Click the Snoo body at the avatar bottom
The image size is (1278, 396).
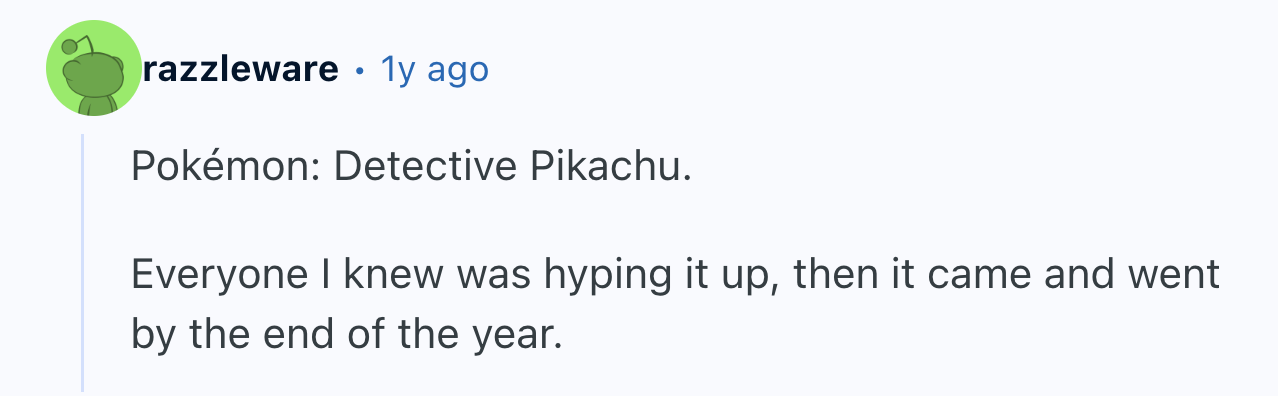(94, 104)
